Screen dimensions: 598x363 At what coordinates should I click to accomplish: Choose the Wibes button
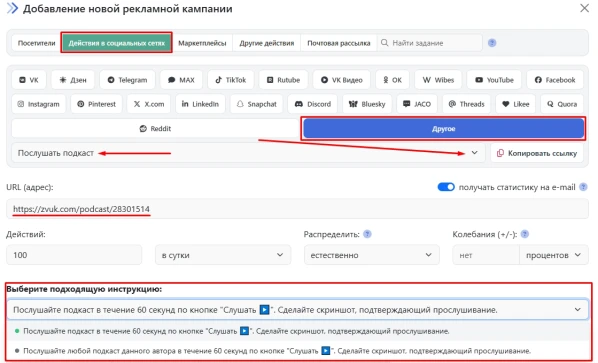[438, 80]
